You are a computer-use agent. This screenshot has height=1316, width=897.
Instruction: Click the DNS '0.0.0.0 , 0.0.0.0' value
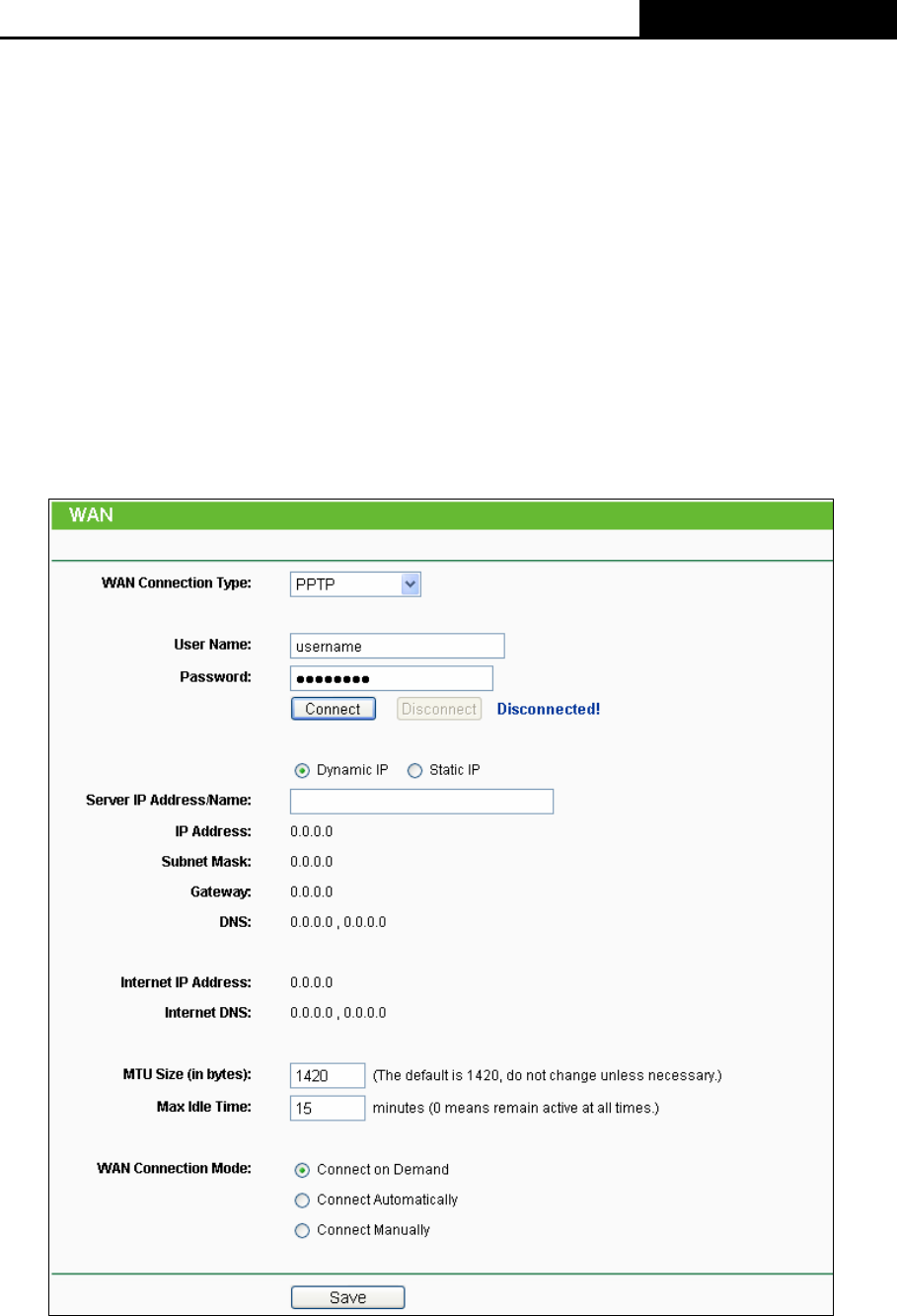click(x=338, y=923)
